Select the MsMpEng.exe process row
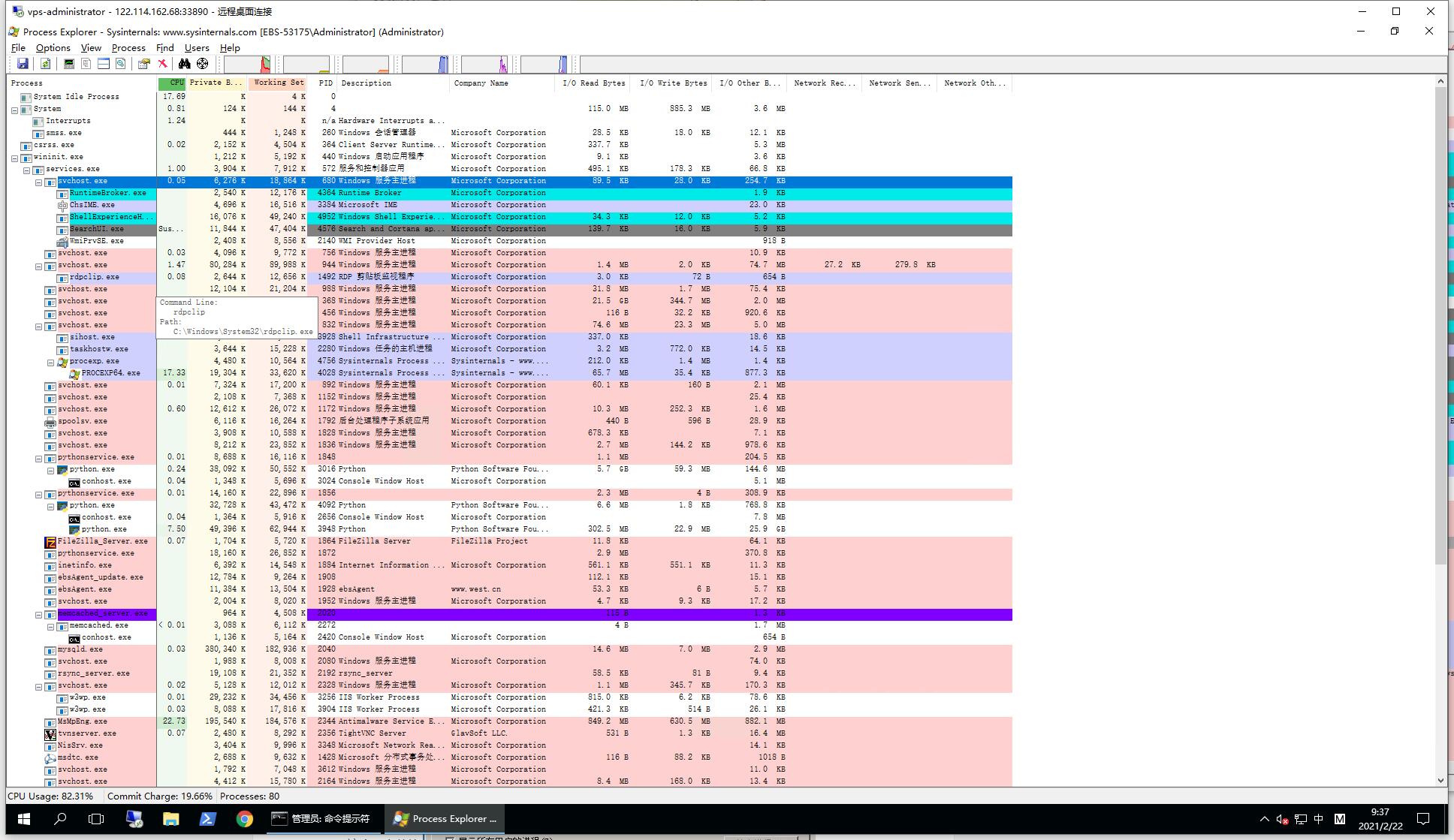 coord(509,721)
